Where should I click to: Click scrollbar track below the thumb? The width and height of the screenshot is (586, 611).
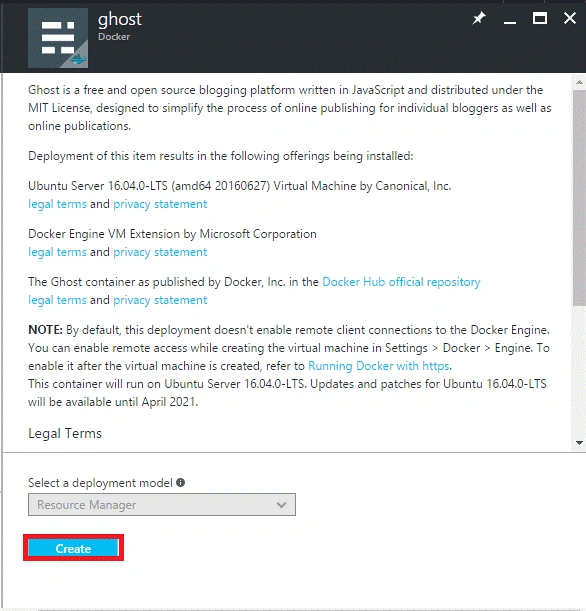(579, 372)
